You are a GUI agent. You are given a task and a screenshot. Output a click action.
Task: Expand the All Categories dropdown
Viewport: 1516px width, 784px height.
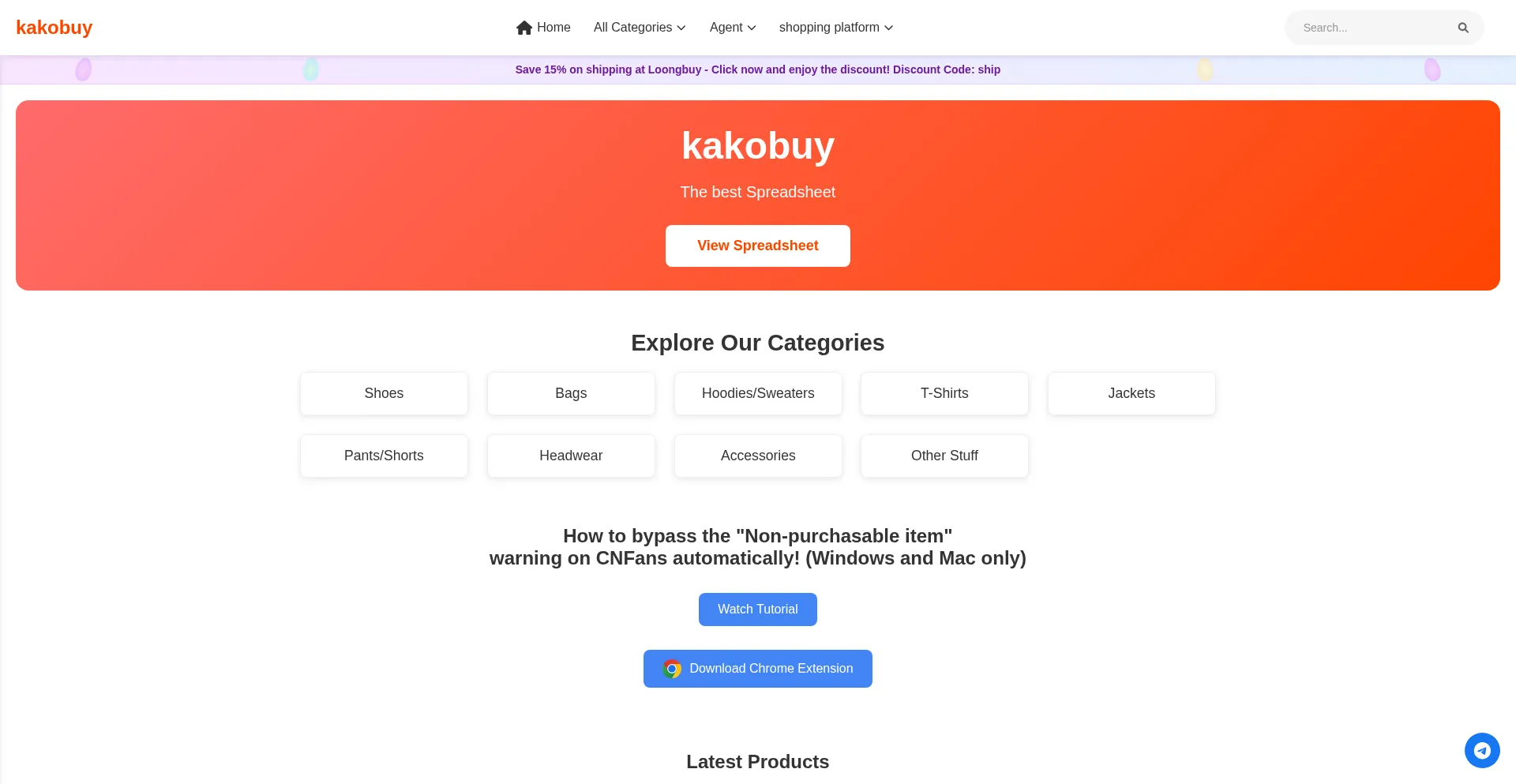[x=640, y=28]
